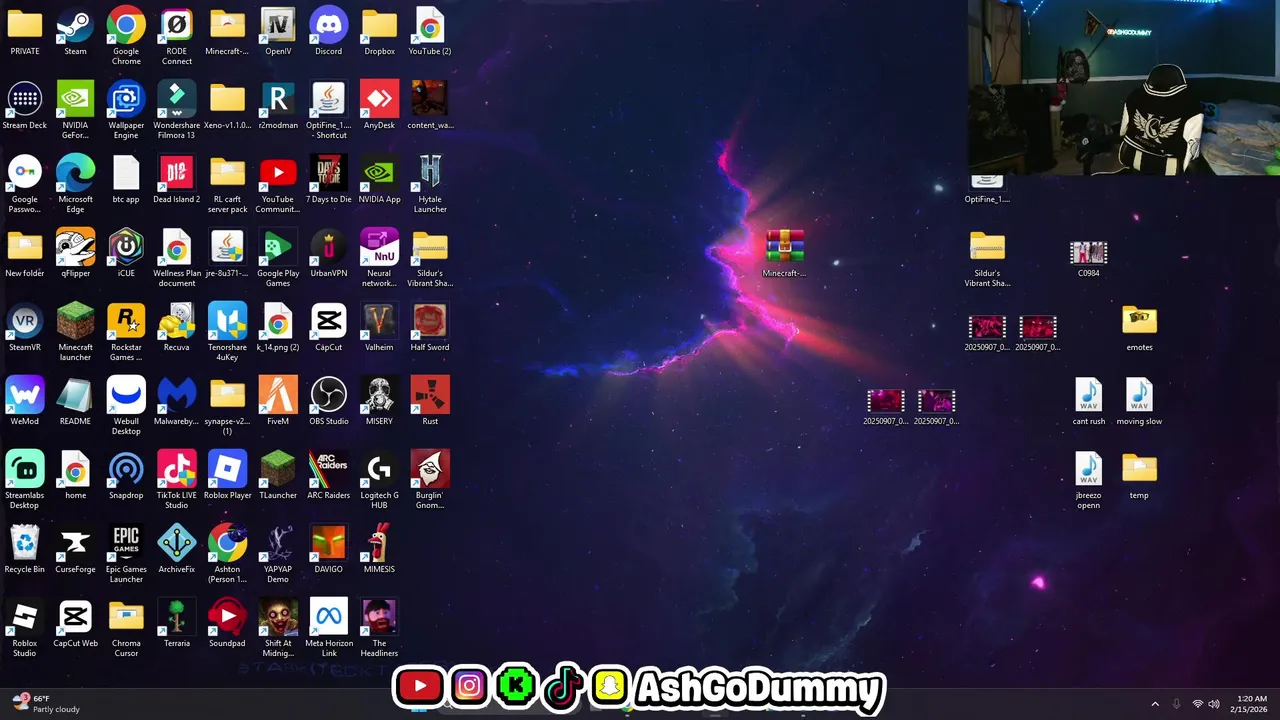Select the qFlipper desktop icon
This screenshot has width=1280, height=720.
coord(75,253)
